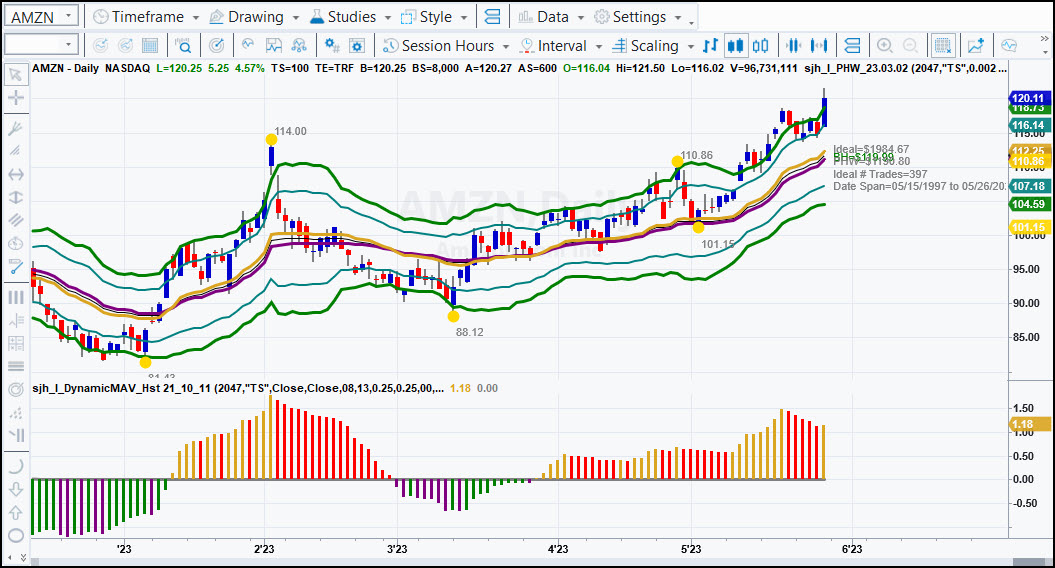Select the horizontal lines drawing tool
Viewport: 1055px width, 568px height.
pyautogui.click(x=15, y=366)
